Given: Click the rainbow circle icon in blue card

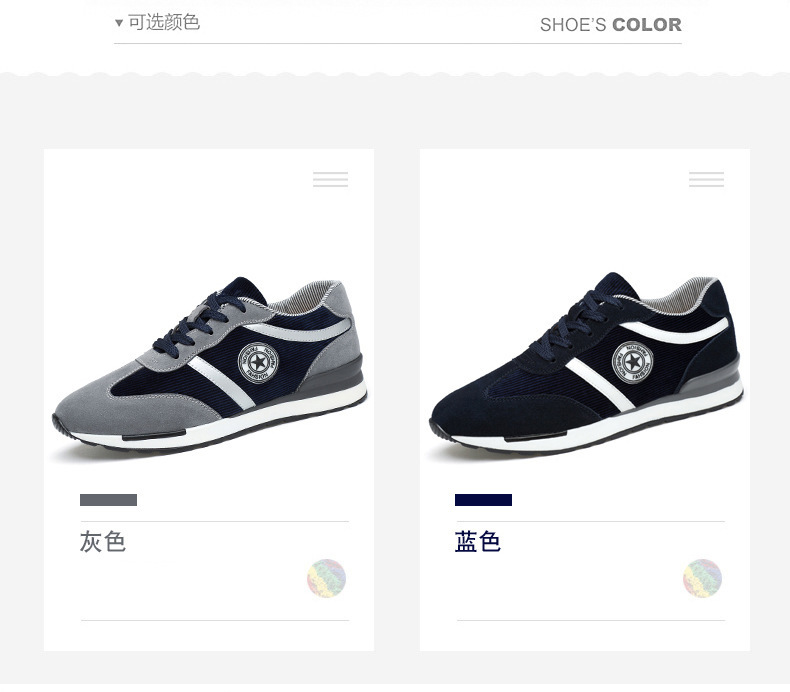Looking at the screenshot, I should click(x=702, y=578).
